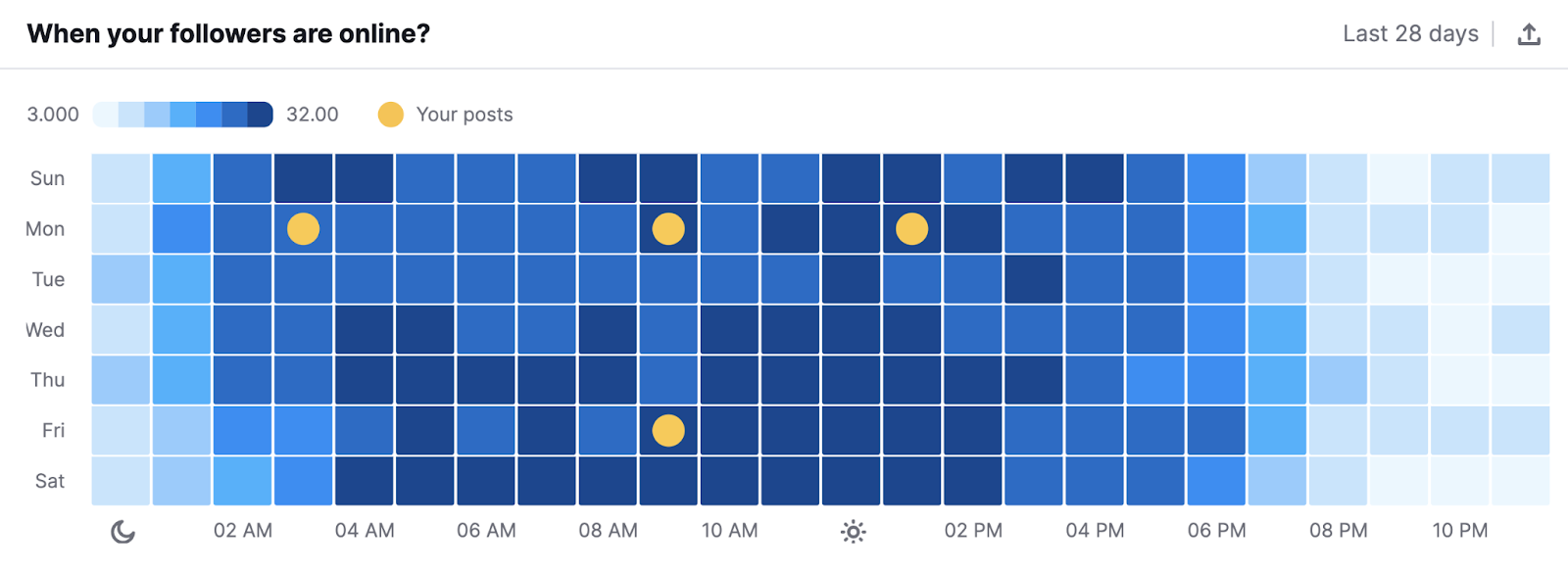Select the moon icon below the heatmap
1568x571 pixels.
pyautogui.click(x=121, y=530)
